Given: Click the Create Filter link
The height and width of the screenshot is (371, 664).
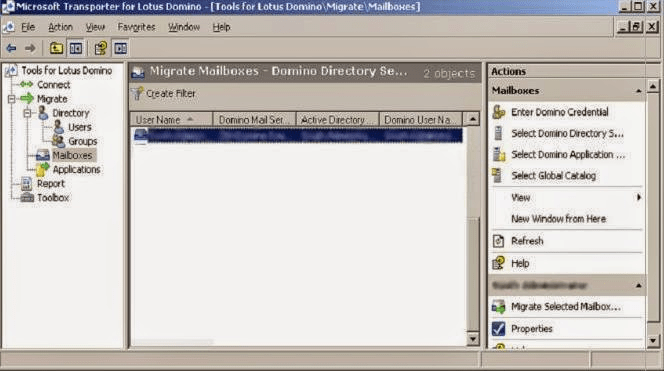Looking at the screenshot, I should point(171,94).
